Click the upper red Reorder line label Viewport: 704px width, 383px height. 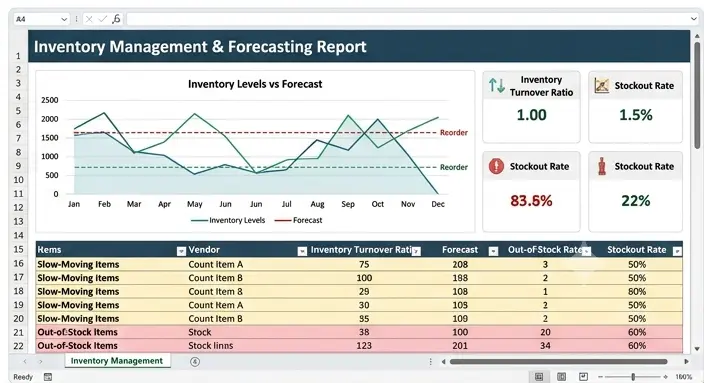click(x=454, y=132)
